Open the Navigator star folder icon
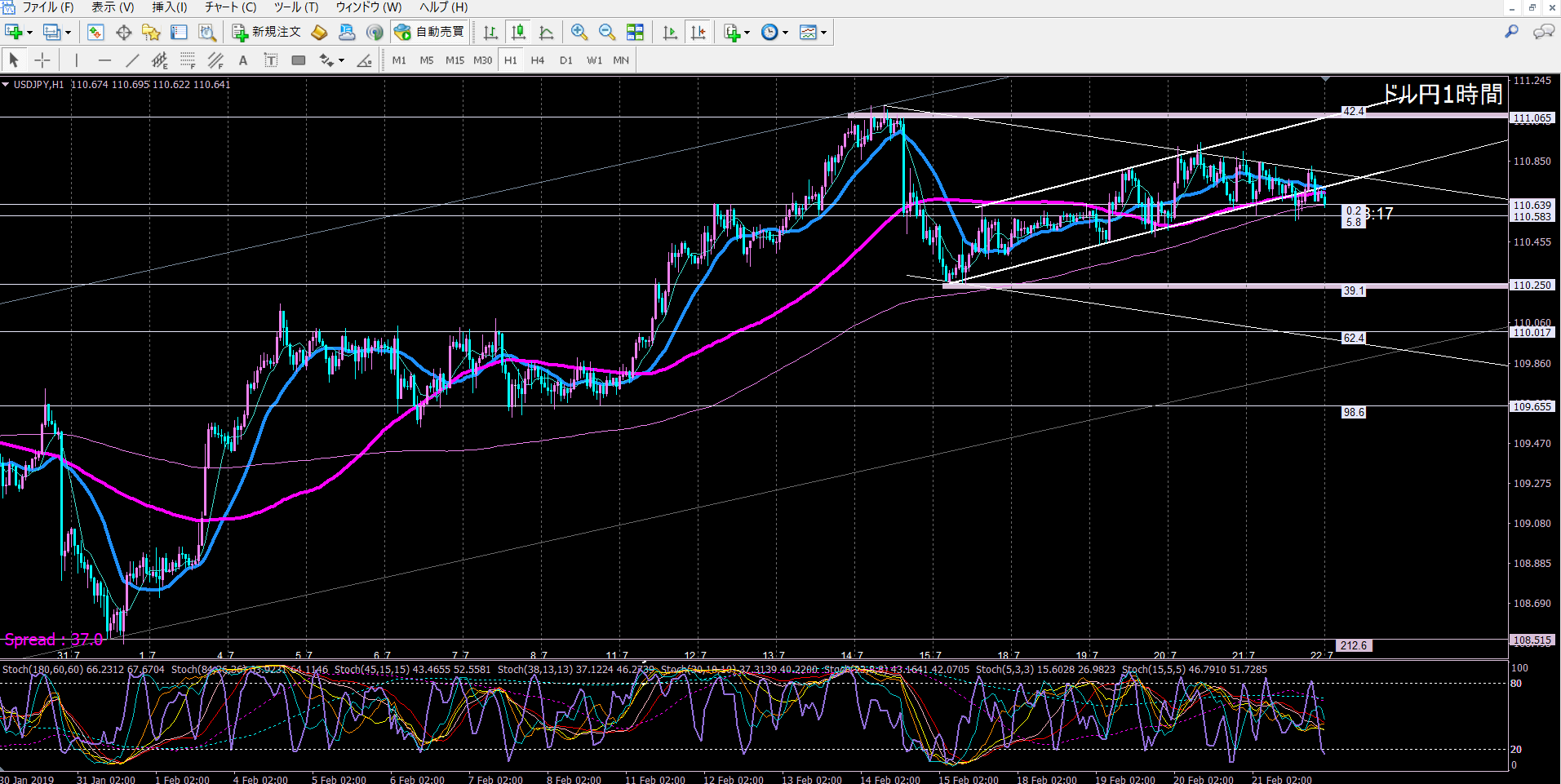Viewport: 1561px width, 784px height. pyautogui.click(x=151, y=32)
